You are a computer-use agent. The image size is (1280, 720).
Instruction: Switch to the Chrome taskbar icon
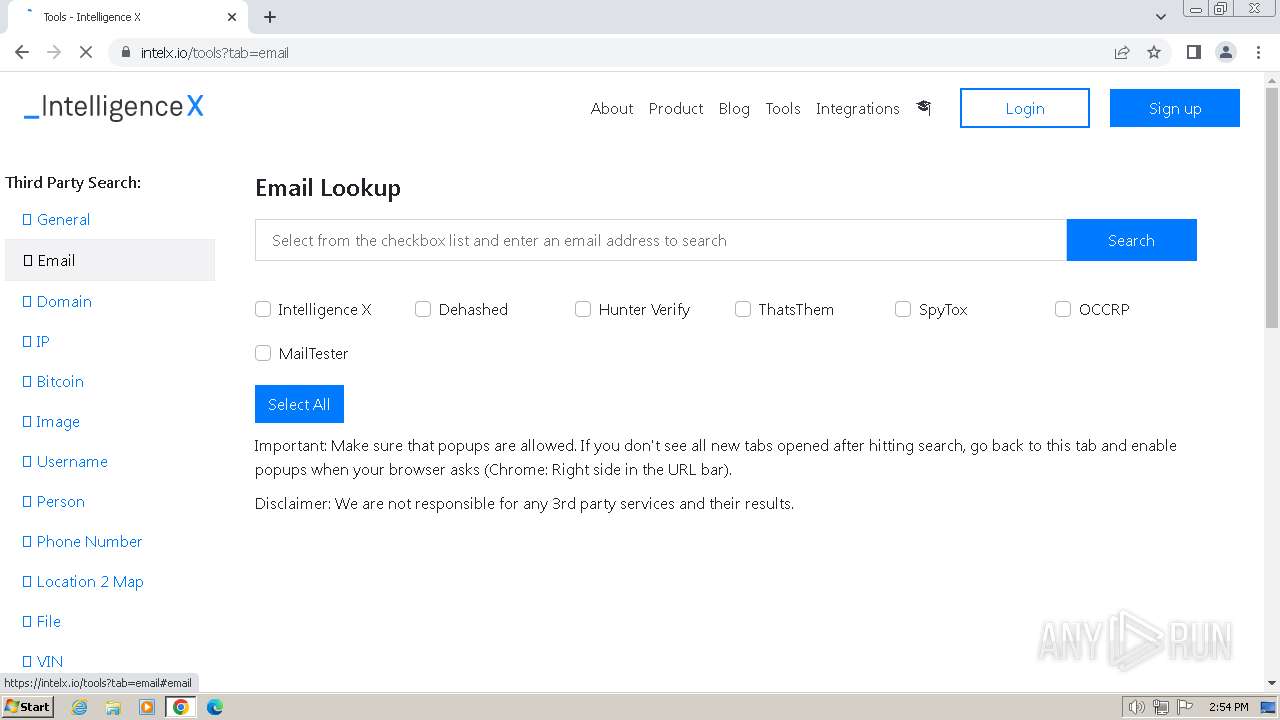181,707
